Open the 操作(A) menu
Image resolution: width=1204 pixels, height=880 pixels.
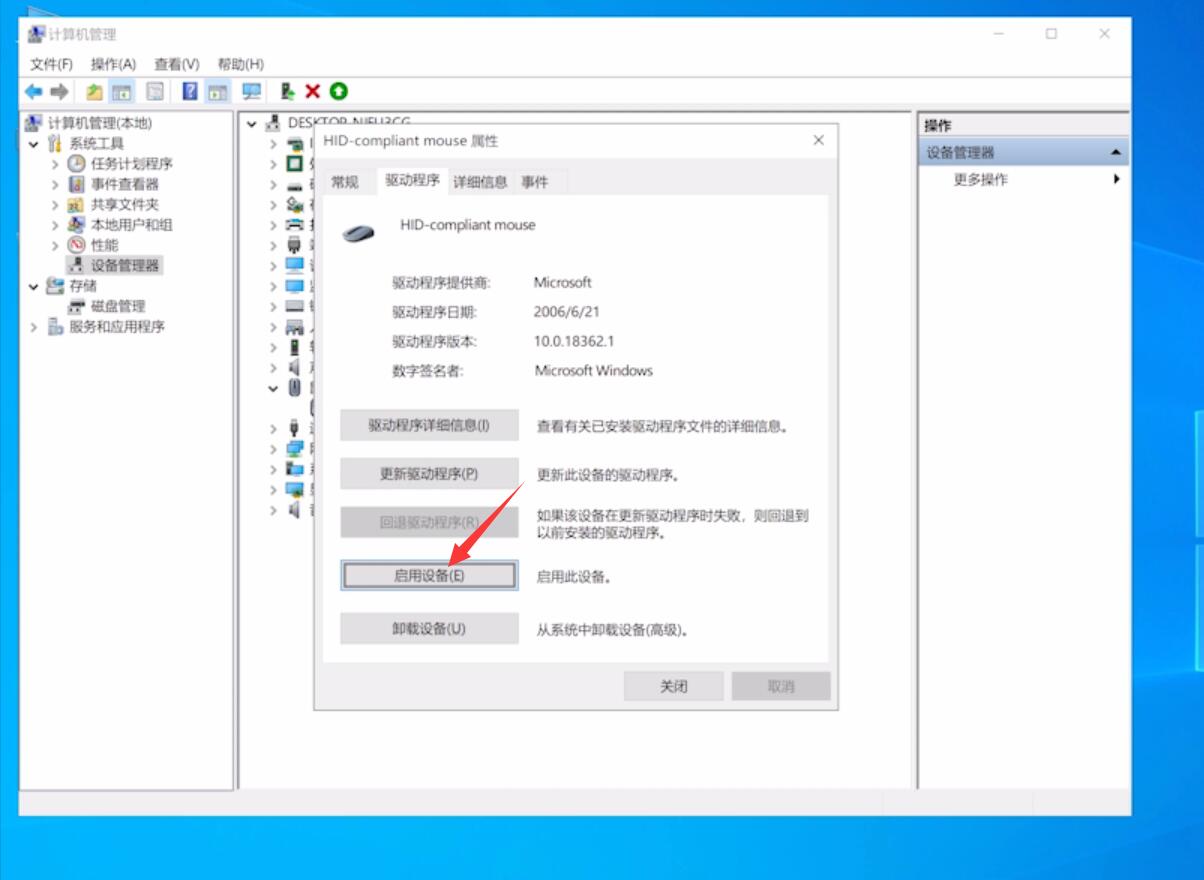(x=113, y=64)
